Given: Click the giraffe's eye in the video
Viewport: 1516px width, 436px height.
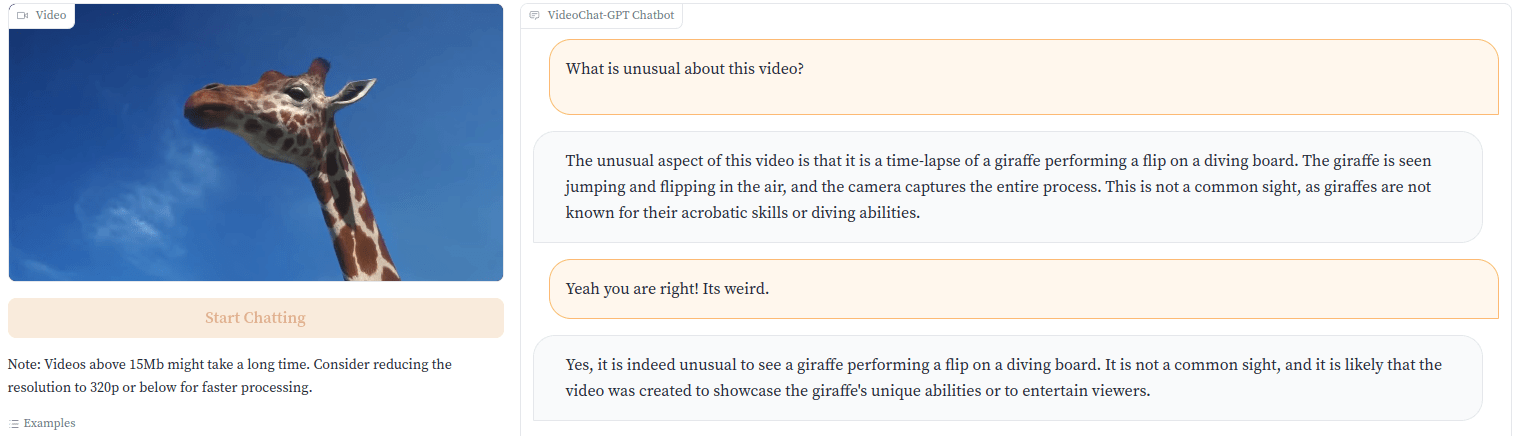Looking at the screenshot, I should pos(297,94).
